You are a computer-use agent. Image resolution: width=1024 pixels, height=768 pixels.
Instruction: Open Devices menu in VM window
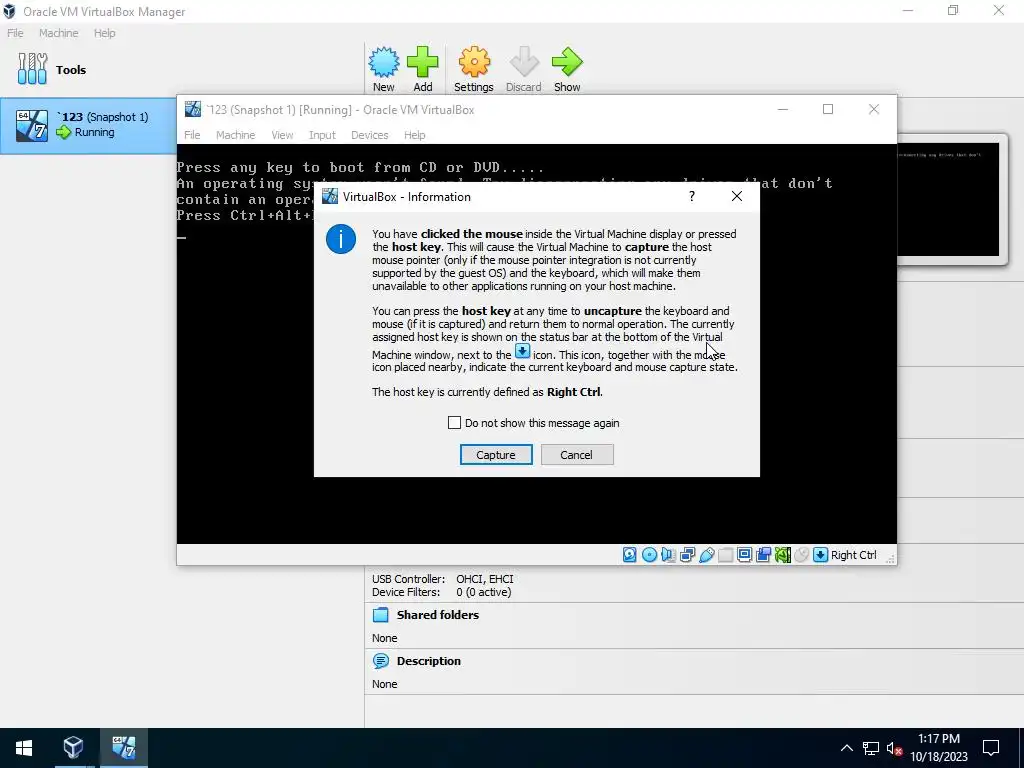pyautogui.click(x=370, y=135)
